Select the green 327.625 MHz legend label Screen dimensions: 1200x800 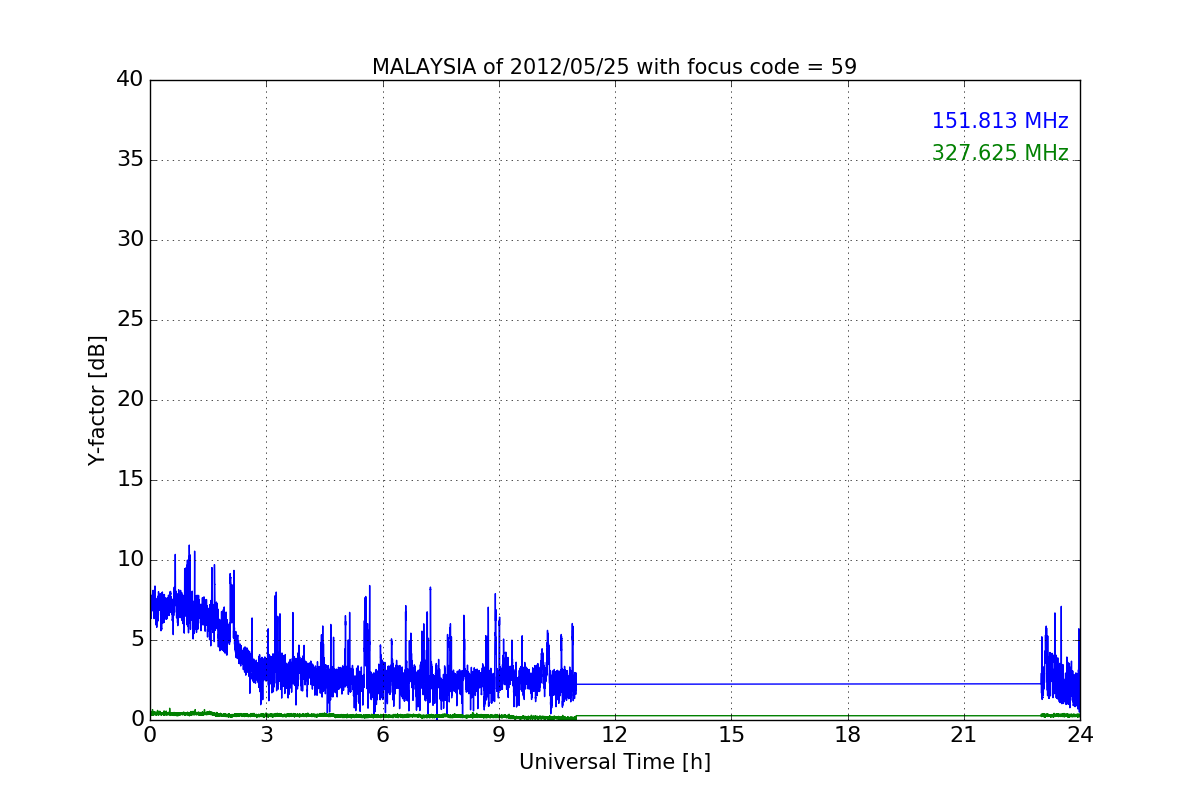[x=1000, y=153]
